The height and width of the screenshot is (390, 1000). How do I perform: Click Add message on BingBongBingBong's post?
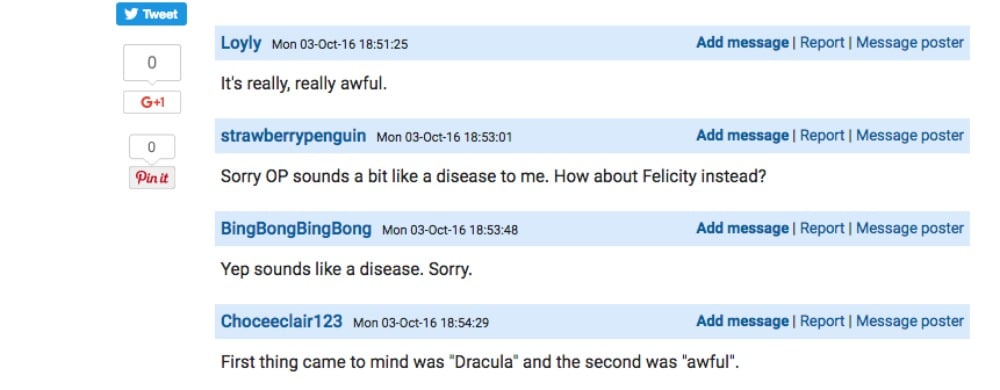742,228
